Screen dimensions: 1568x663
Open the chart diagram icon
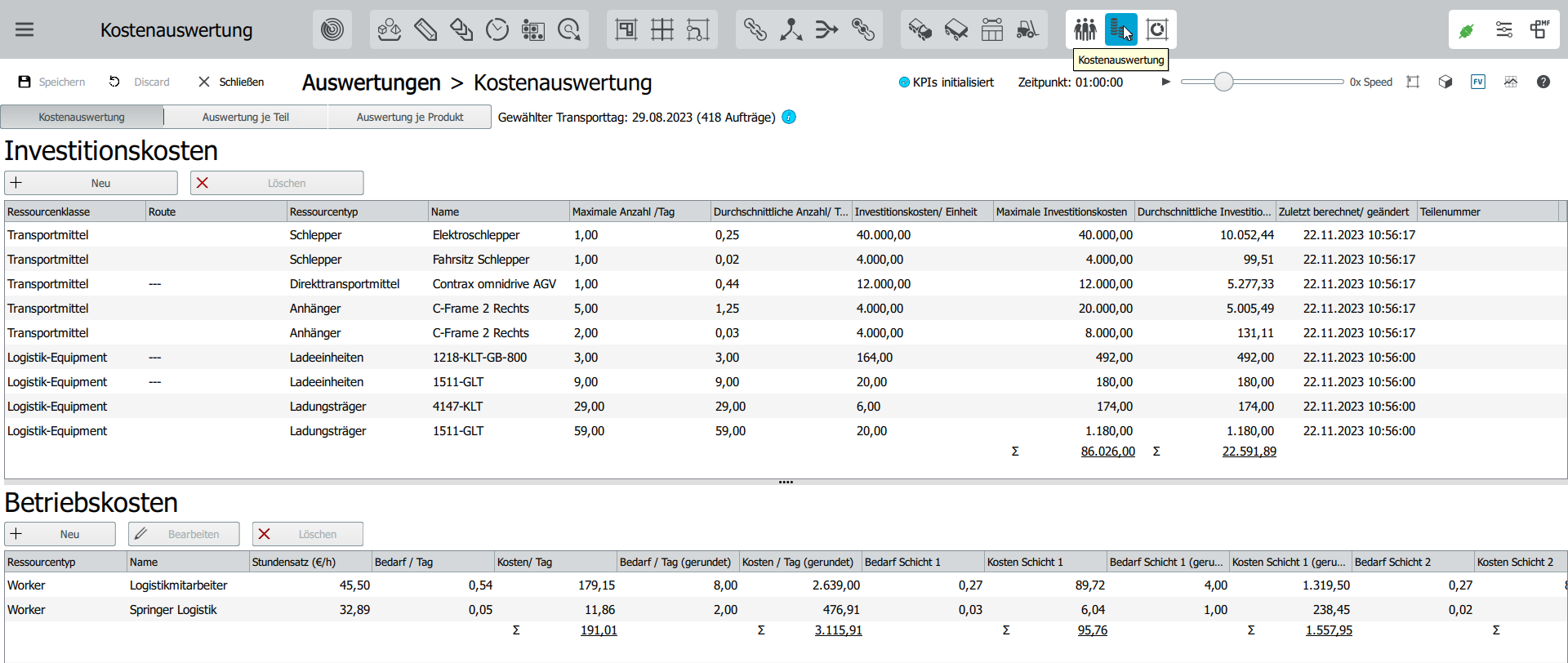click(1511, 82)
